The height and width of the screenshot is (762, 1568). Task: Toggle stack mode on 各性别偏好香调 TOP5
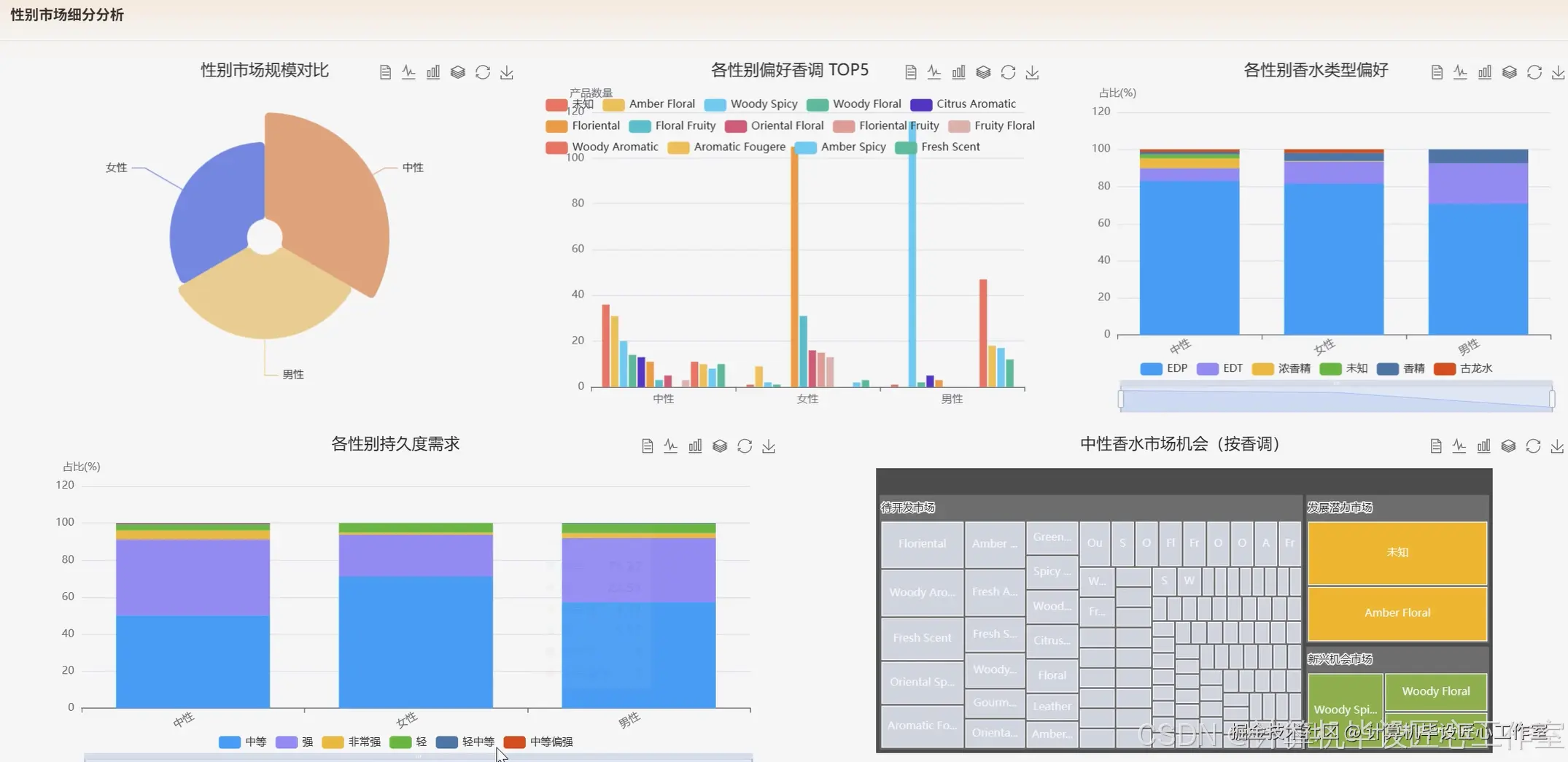click(983, 72)
